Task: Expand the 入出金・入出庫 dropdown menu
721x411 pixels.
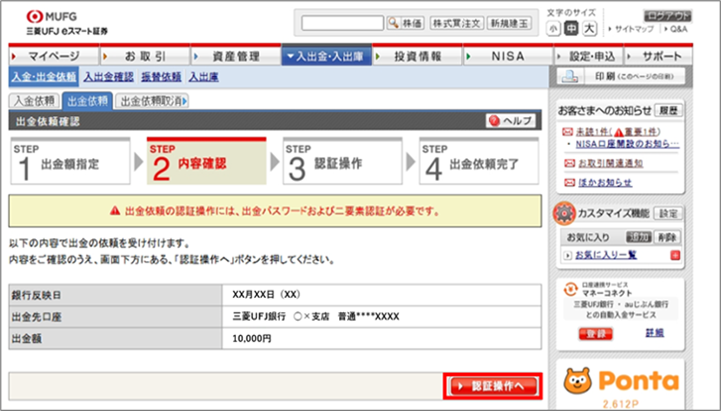Action: (x=326, y=57)
